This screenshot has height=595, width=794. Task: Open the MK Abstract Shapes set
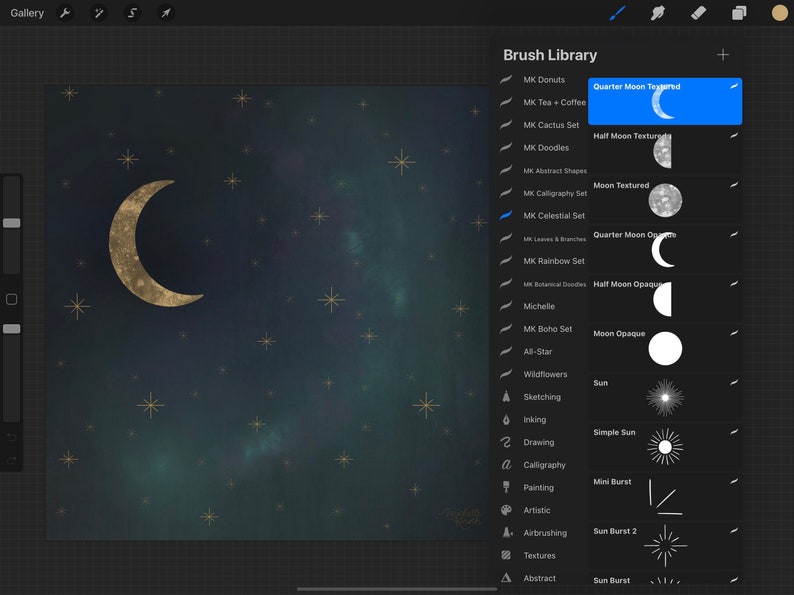pyautogui.click(x=543, y=171)
